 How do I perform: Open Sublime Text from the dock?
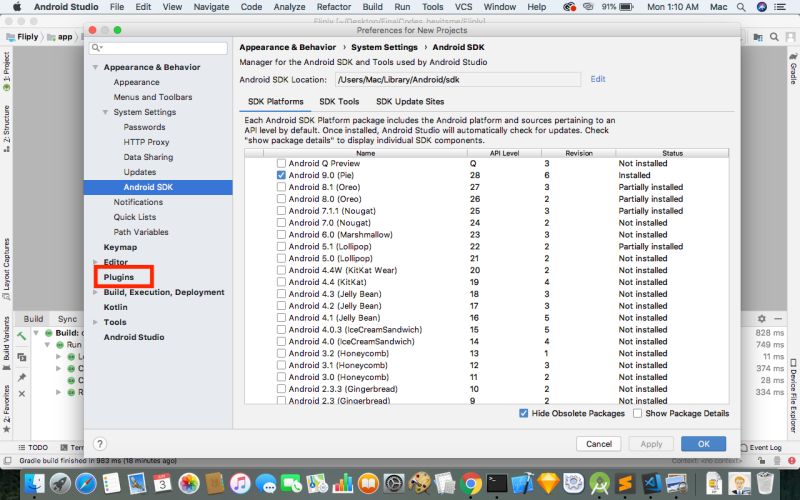click(625, 483)
